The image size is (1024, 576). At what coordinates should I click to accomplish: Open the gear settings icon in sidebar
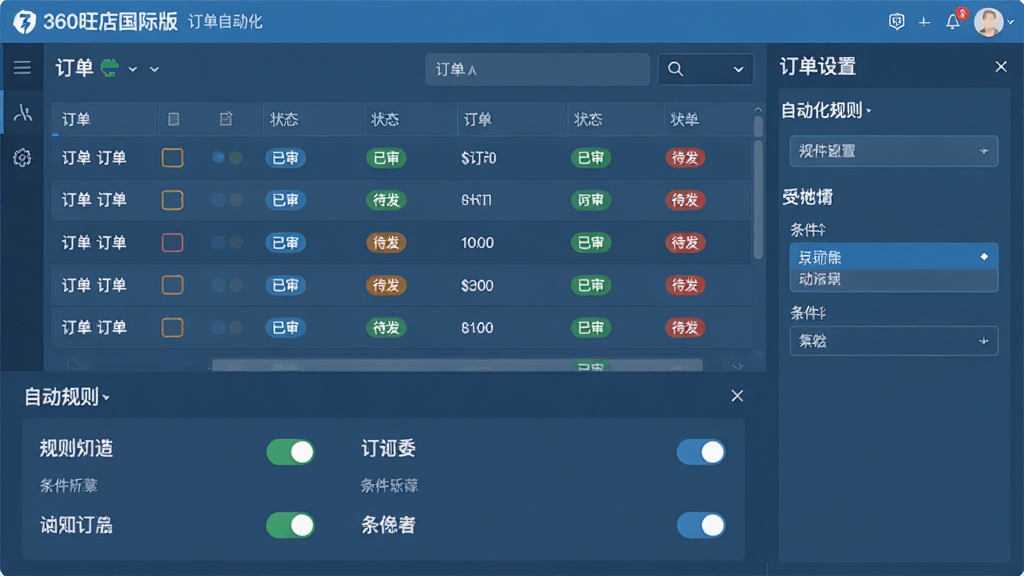click(x=22, y=157)
